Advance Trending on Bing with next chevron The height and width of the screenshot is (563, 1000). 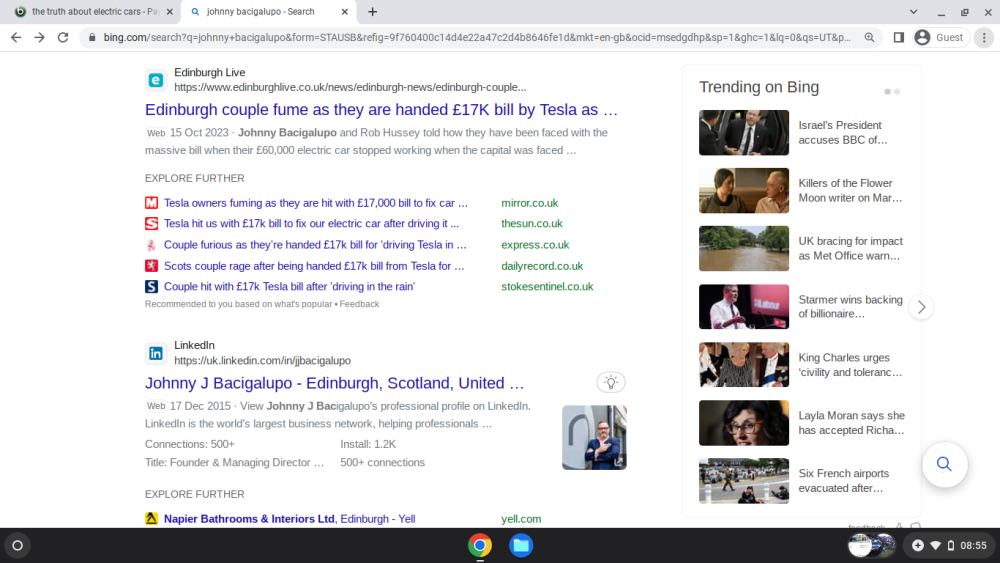pyautogui.click(x=922, y=307)
